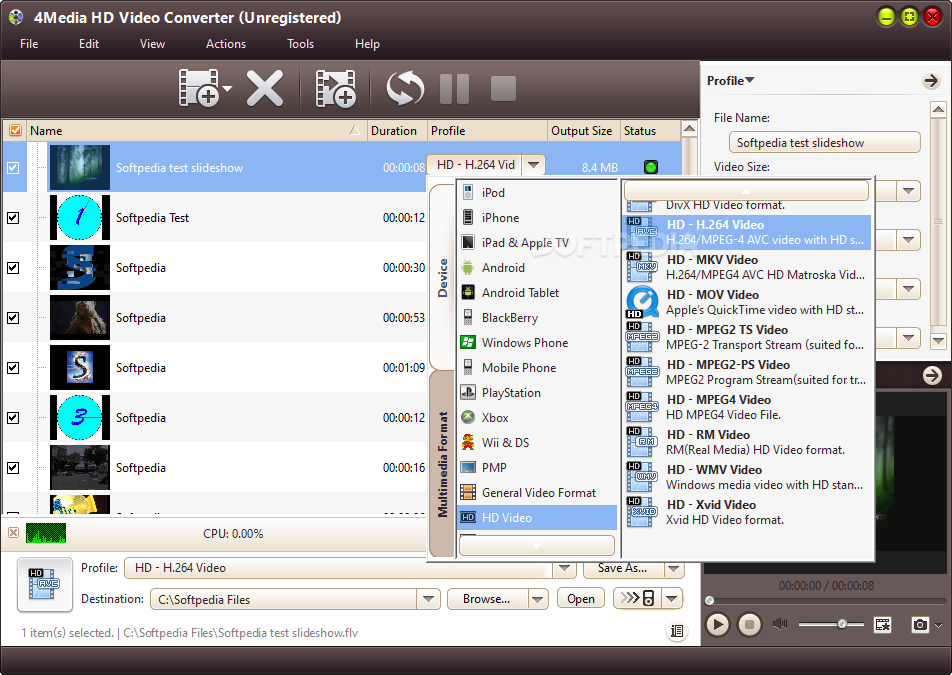Select Xbox category
This screenshot has height=675, width=952.
tap(537, 418)
